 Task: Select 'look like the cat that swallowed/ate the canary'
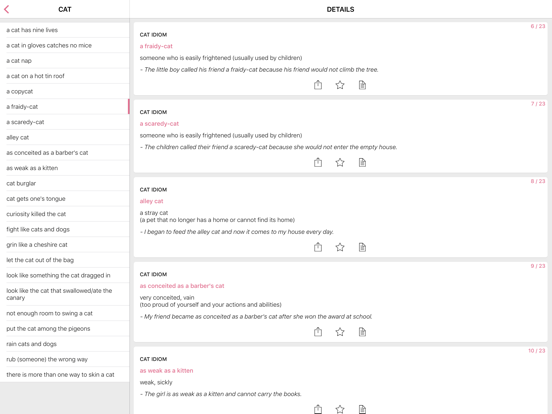click(x=65, y=294)
